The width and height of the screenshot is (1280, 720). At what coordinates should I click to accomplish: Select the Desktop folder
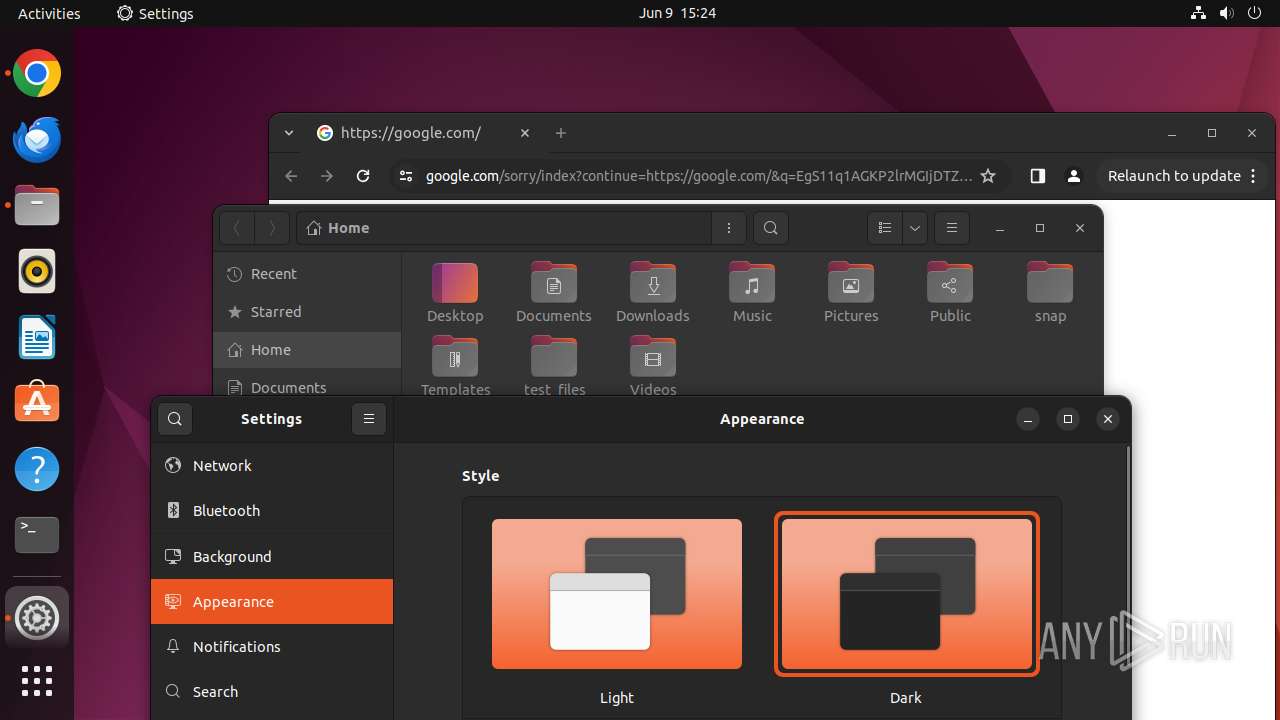455,292
